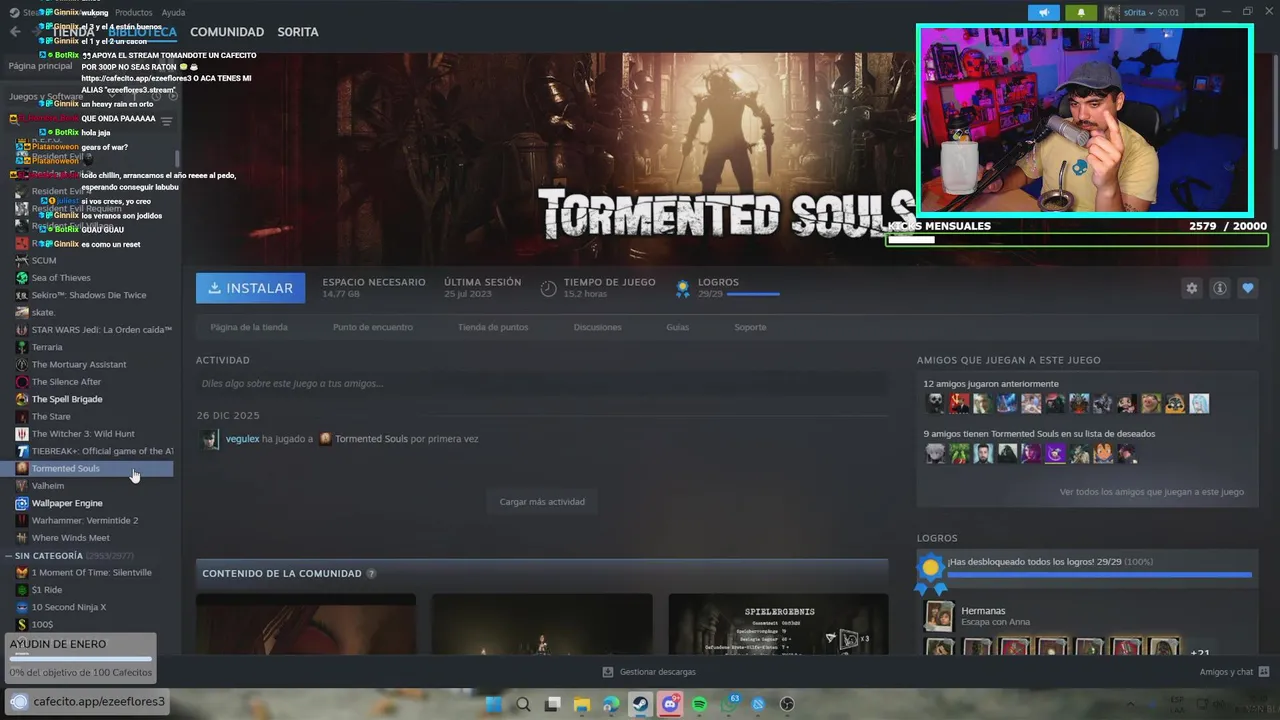The image size is (1280, 720).
Task: Open the Guías tab
Action: click(x=678, y=327)
